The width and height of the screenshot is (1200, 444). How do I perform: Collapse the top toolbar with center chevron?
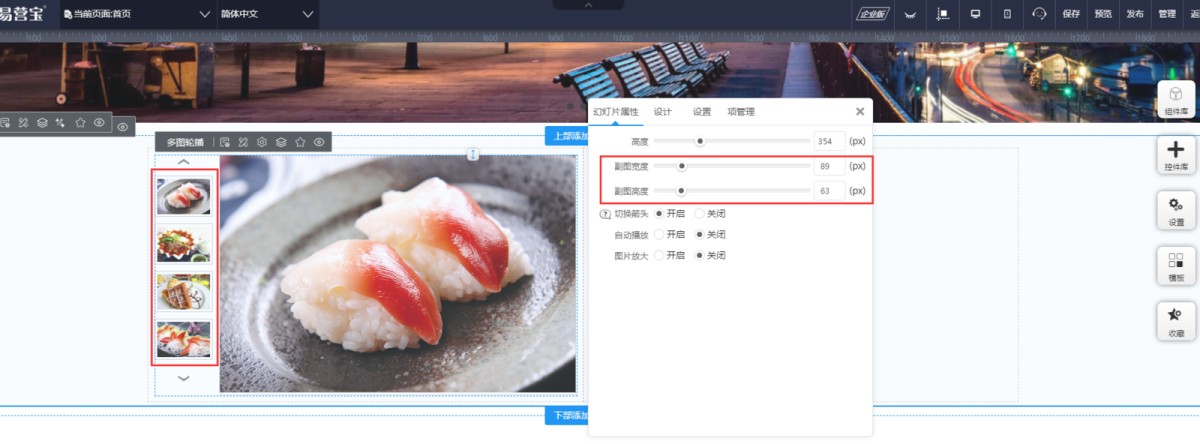(589, 5)
